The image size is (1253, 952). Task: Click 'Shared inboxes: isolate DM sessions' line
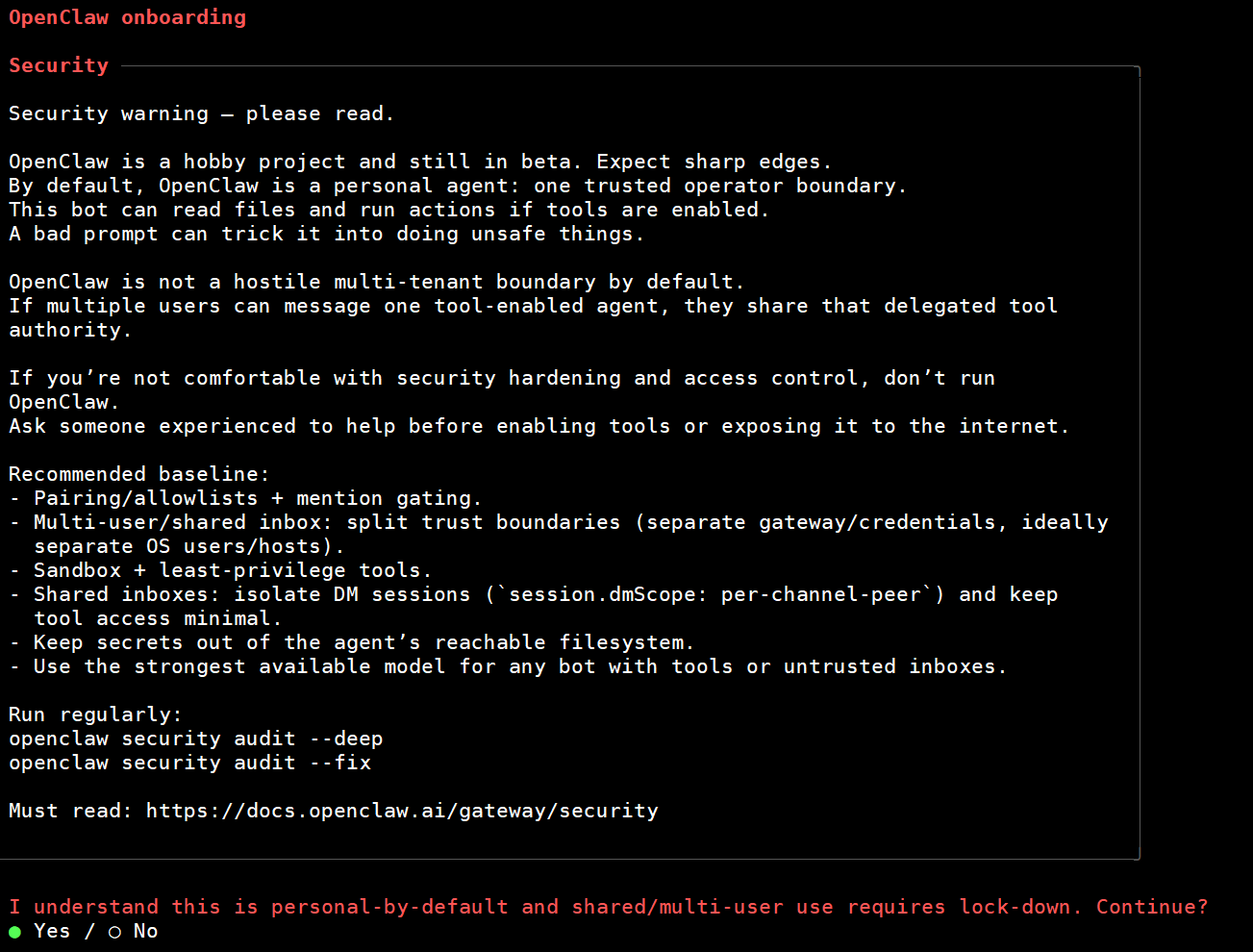[534, 606]
